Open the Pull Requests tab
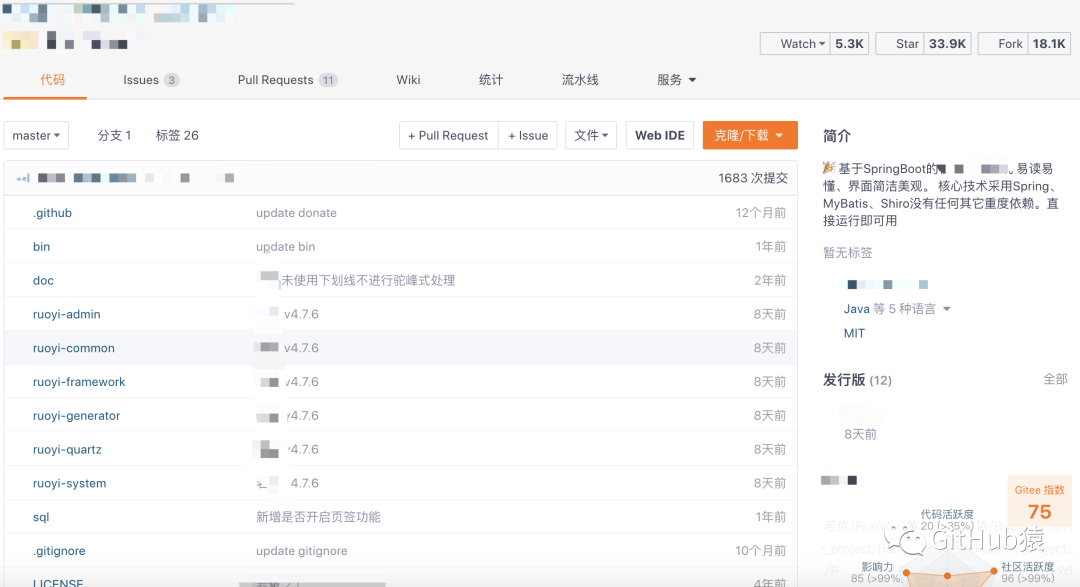This screenshot has width=1080, height=587. click(x=286, y=80)
